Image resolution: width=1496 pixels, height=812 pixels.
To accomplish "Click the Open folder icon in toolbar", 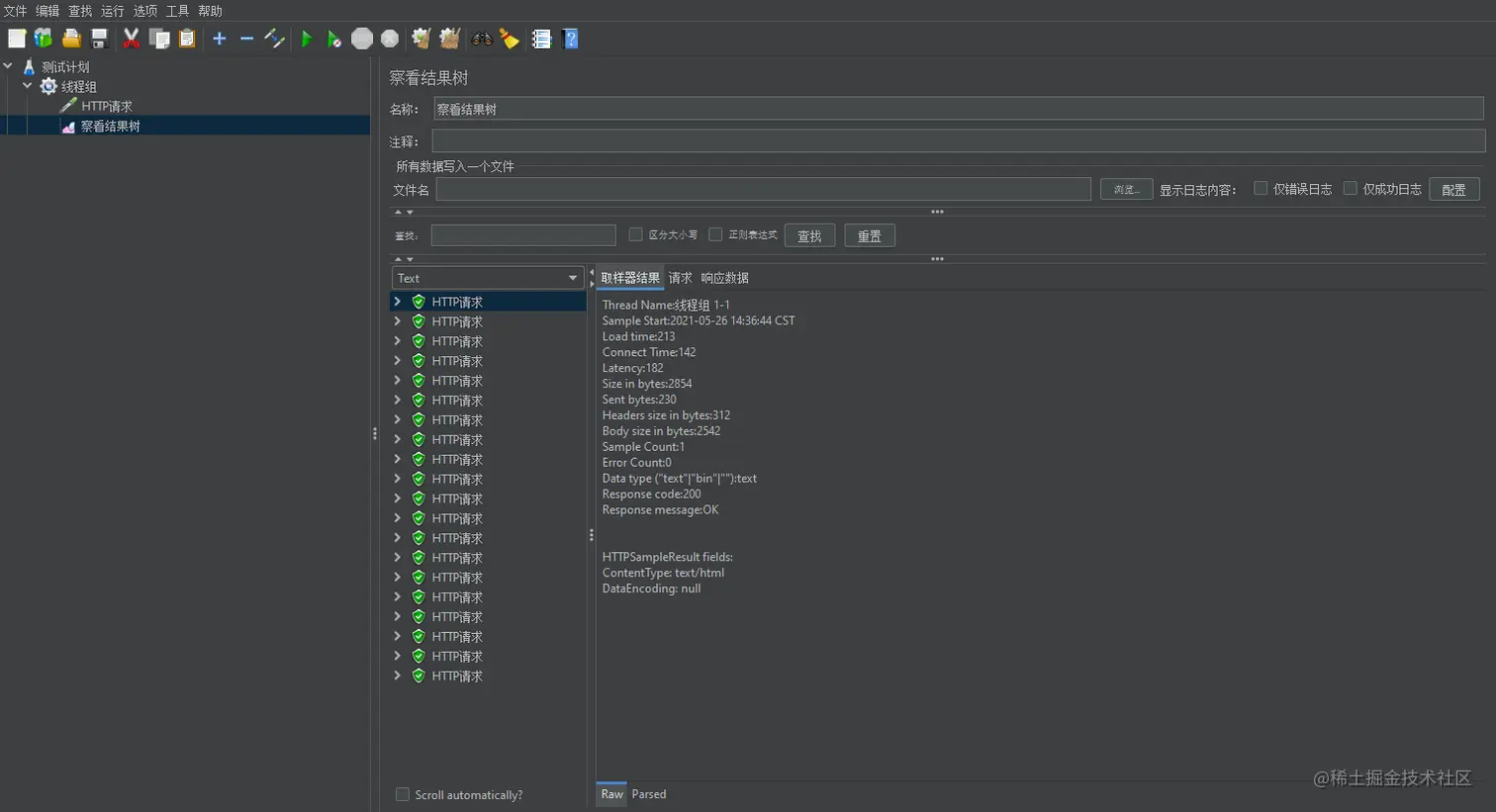I will (71, 39).
